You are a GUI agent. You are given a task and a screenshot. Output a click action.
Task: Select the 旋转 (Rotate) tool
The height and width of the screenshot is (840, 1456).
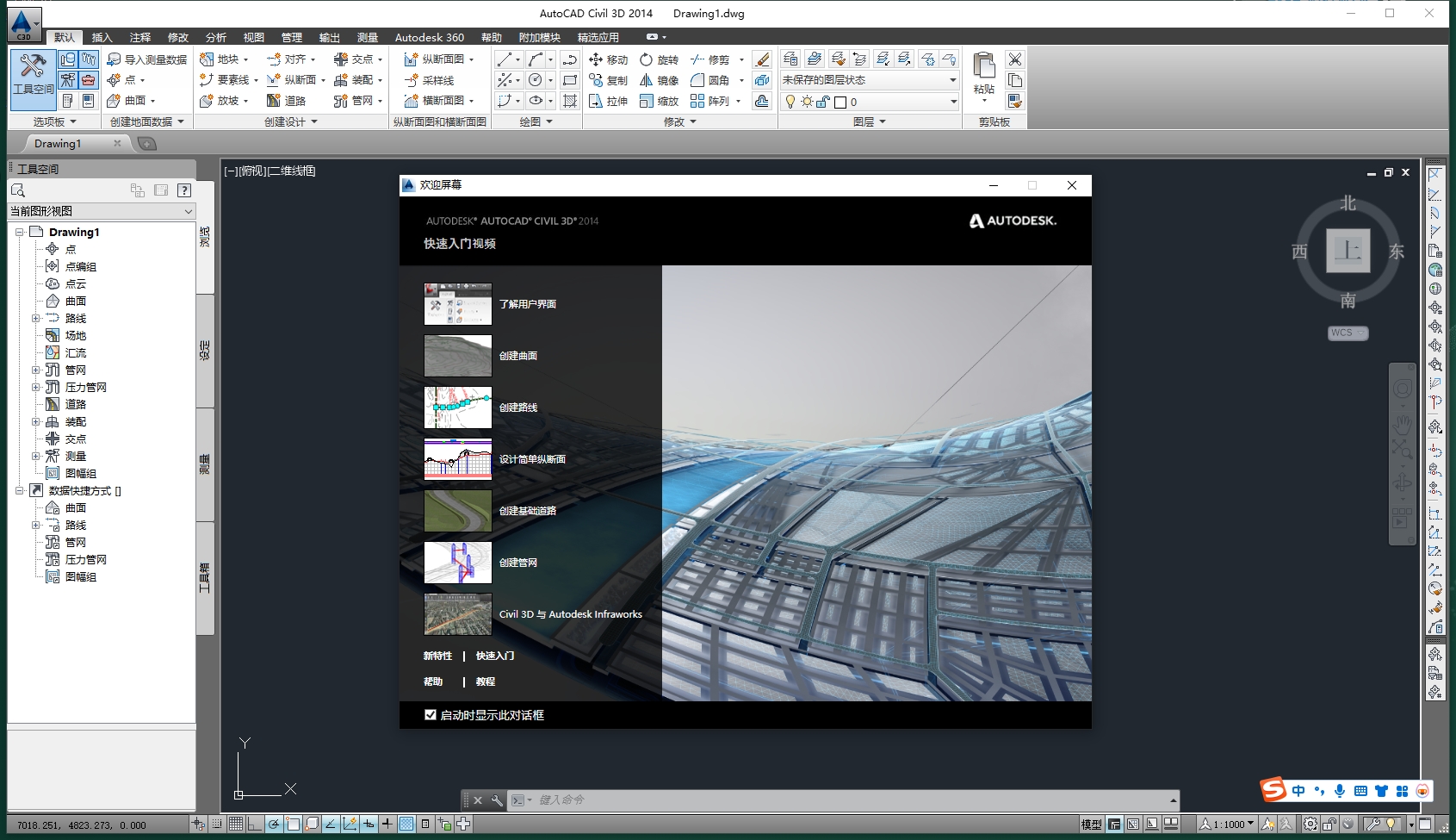(x=659, y=59)
